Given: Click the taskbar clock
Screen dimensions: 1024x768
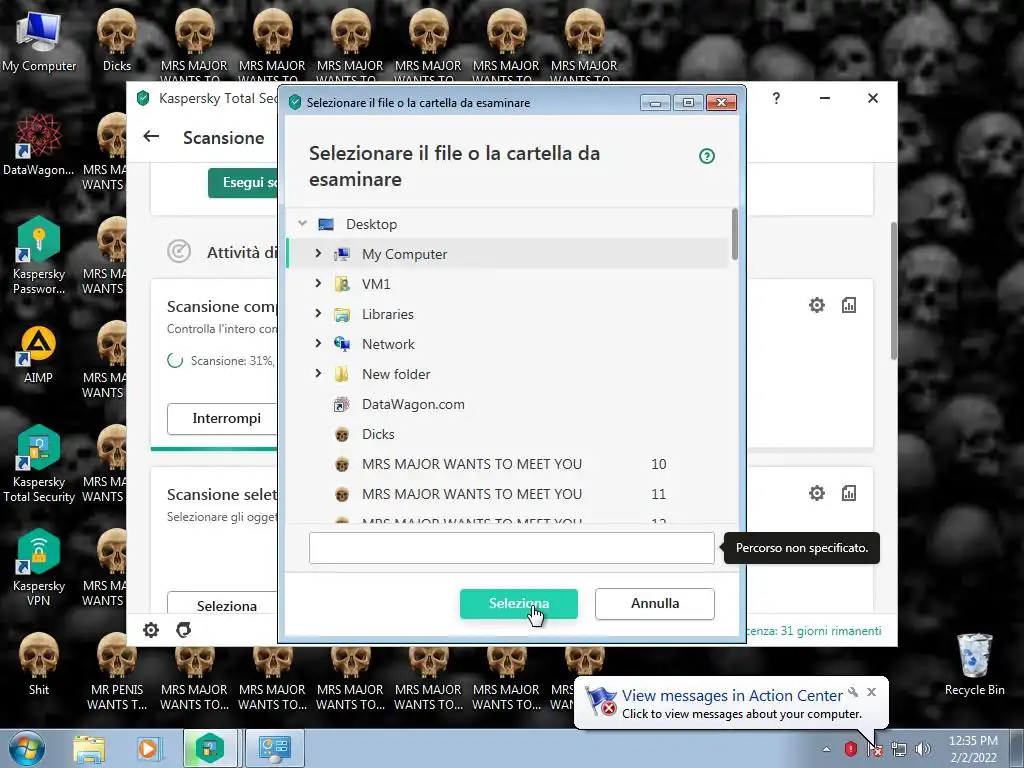Looking at the screenshot, I should pos(973,749).
